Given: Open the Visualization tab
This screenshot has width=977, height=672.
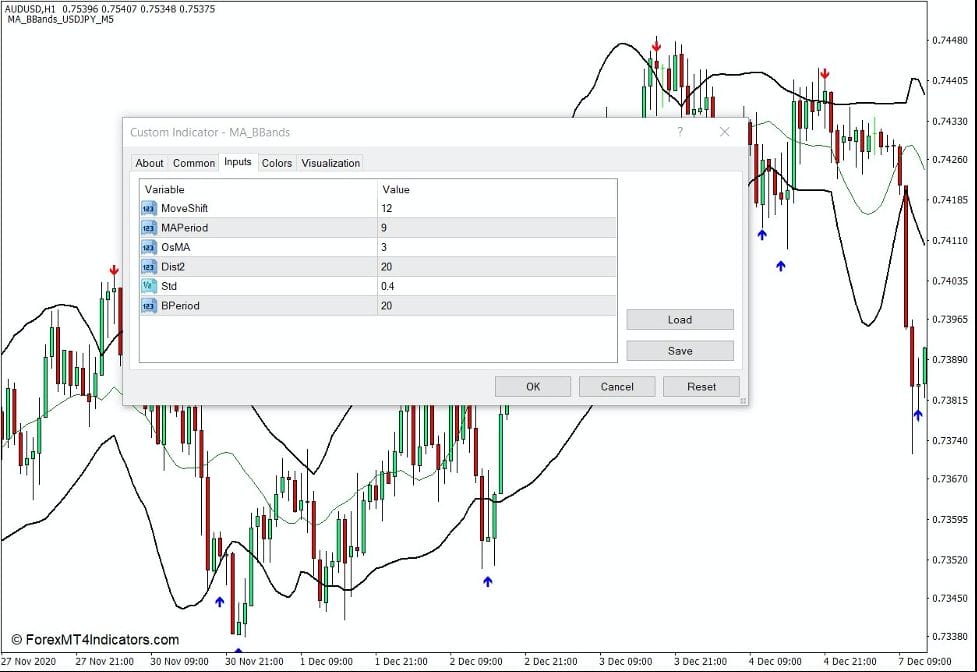Looking at the screenshot, I should pos(331,163).
